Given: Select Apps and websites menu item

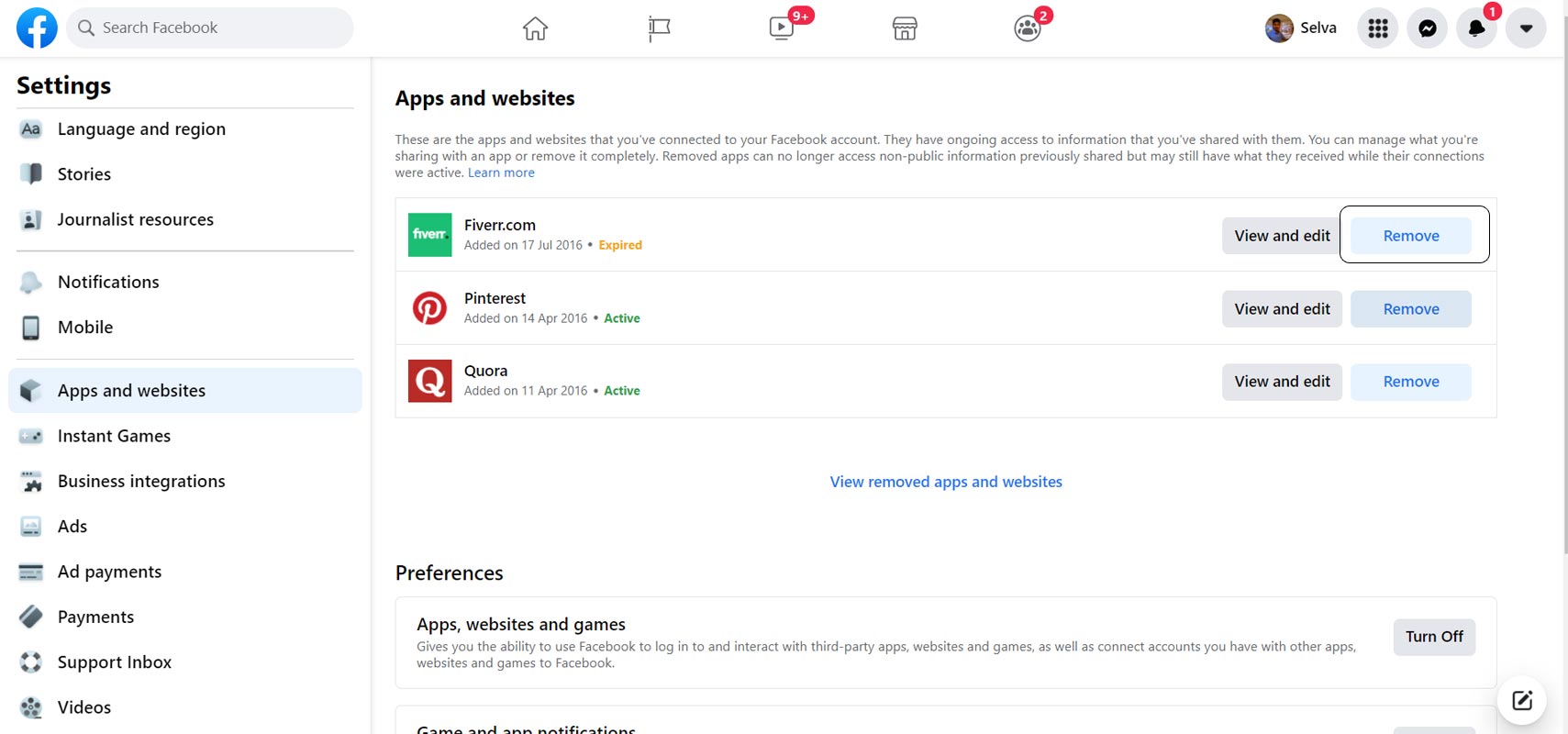Looking at the screenshot, I should (185, 391).
